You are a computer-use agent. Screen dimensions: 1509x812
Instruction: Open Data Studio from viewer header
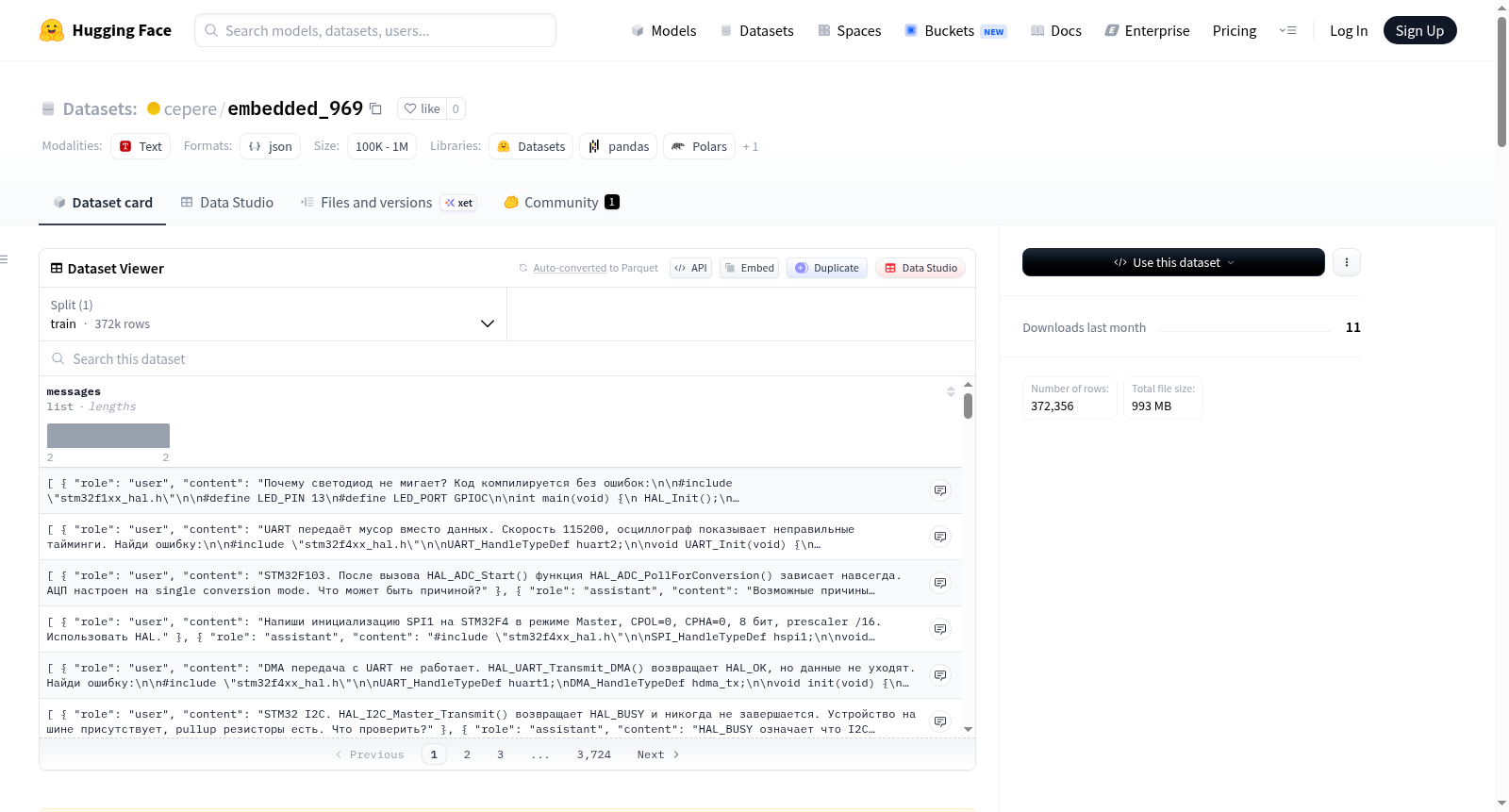[920, 268]
